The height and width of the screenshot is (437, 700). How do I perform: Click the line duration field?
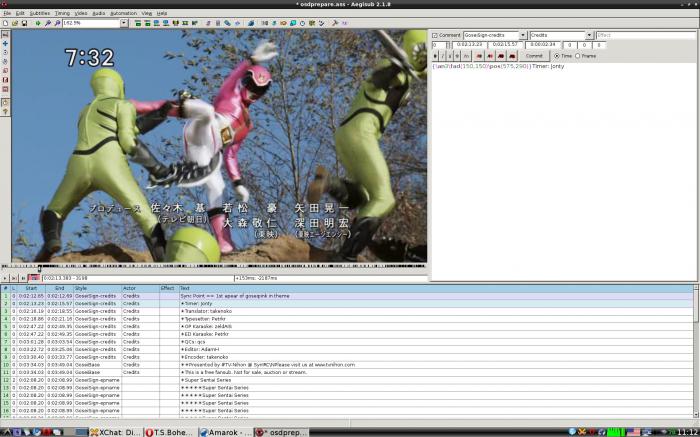point(542,45)
